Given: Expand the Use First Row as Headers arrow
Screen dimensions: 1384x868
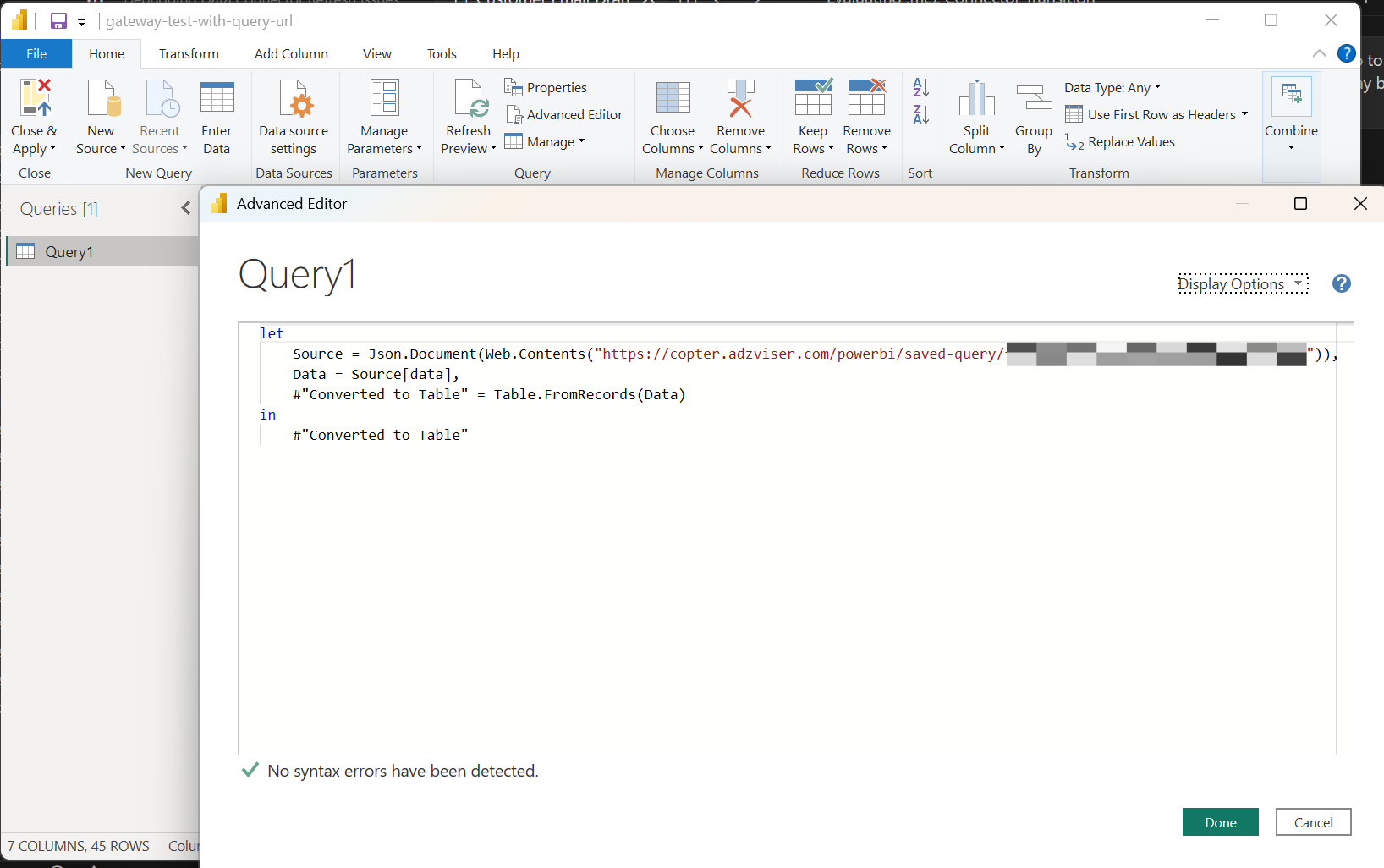Looking at the screenshot, I should click(1244, 113).
